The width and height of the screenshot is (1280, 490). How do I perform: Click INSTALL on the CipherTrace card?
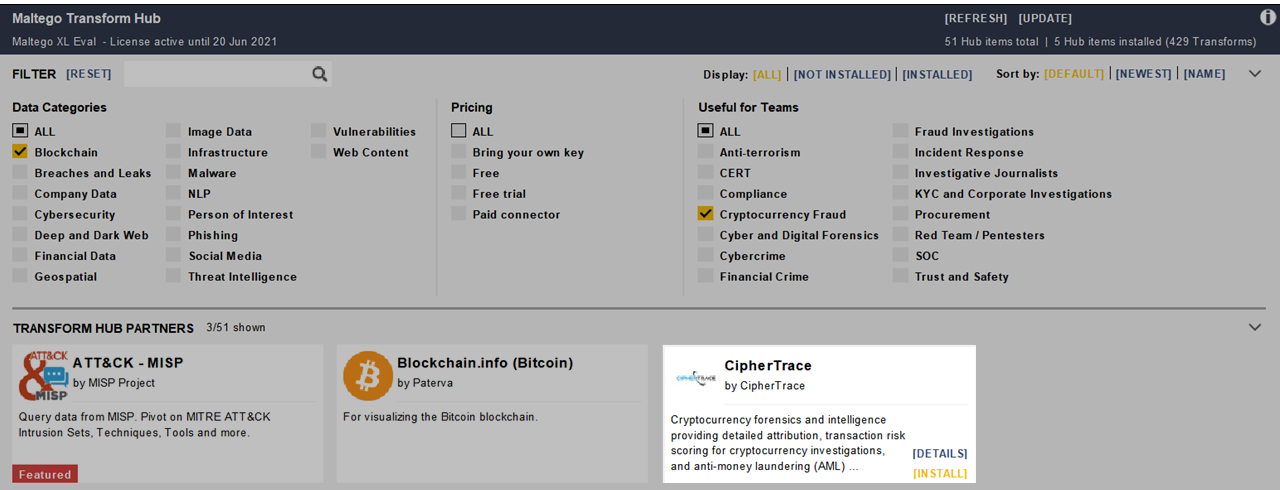[940, 474]
